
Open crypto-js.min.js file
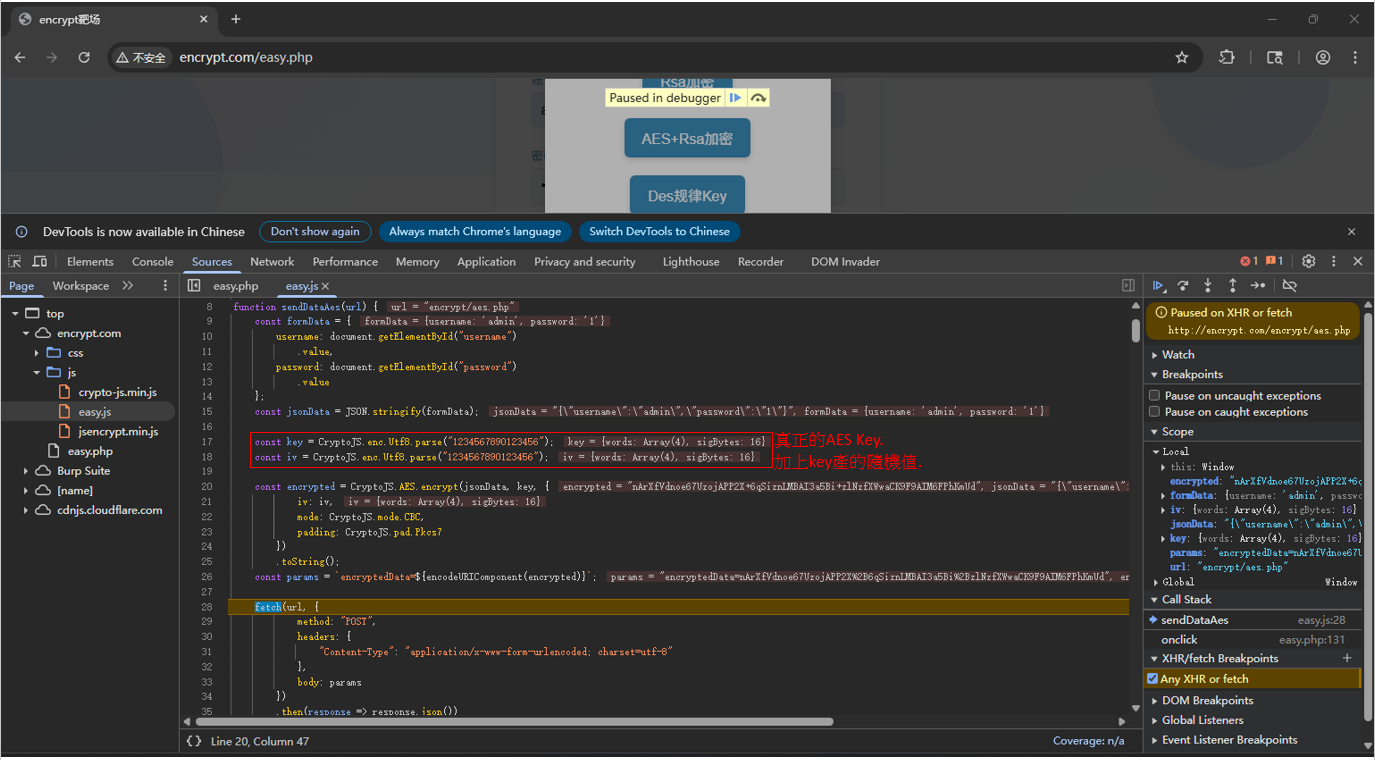pos(117,392)
